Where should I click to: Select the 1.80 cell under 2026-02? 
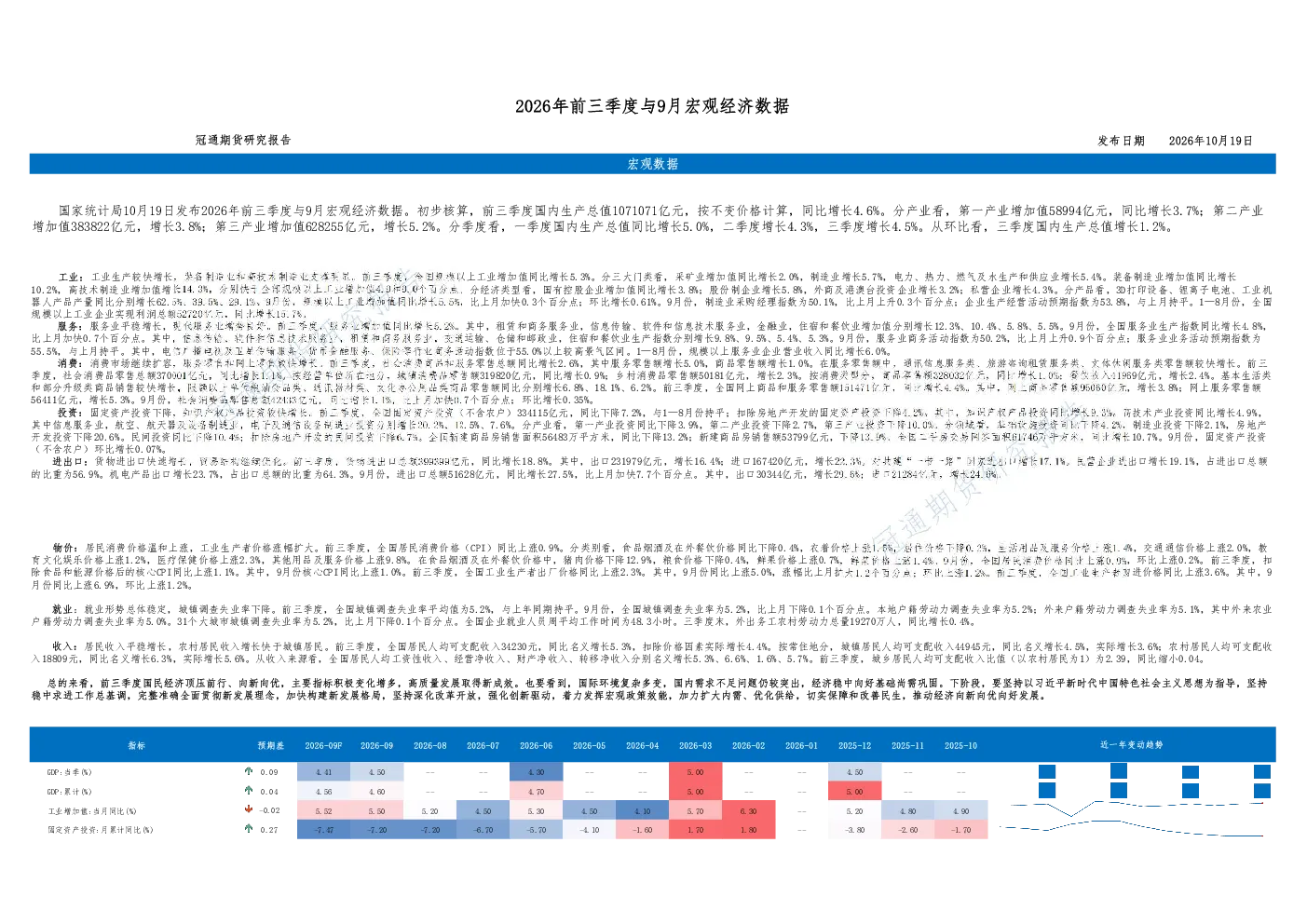click(x=748, y=830)
